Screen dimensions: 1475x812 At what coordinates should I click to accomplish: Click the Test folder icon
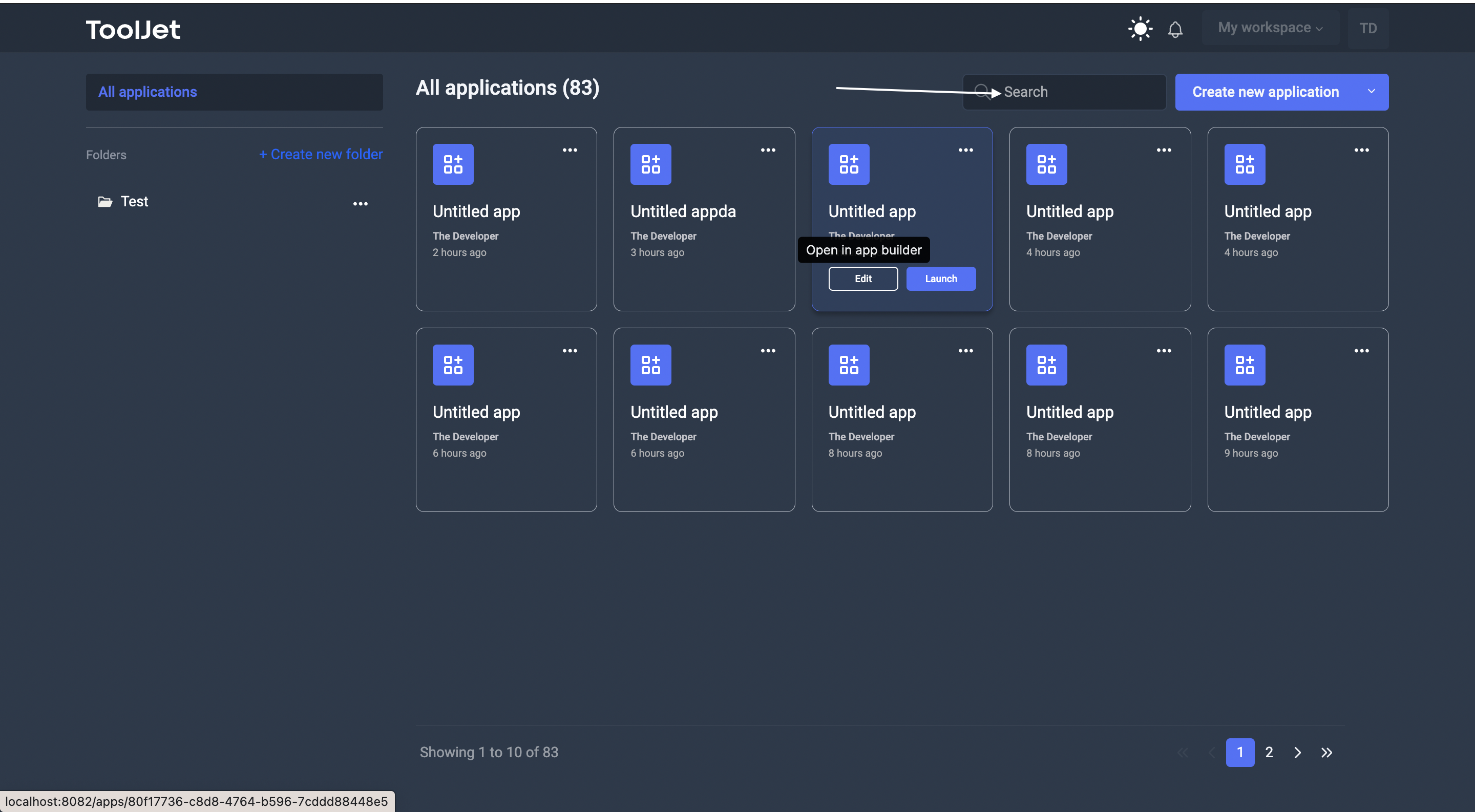coord(105,201)
